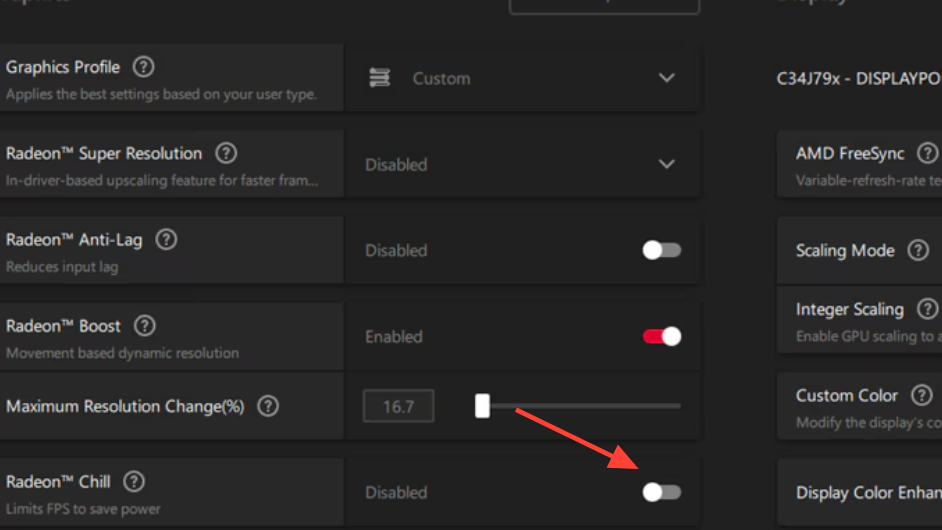Click the 16.7 resolution change value field

[398, 406]
